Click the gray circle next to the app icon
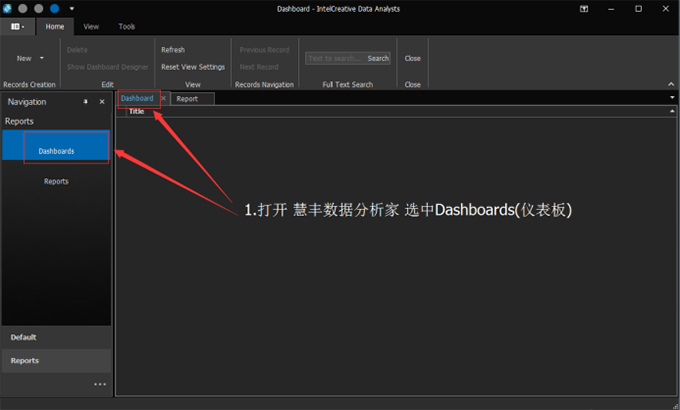The width and height of the screenshot is (680, 410). [23, 8]
